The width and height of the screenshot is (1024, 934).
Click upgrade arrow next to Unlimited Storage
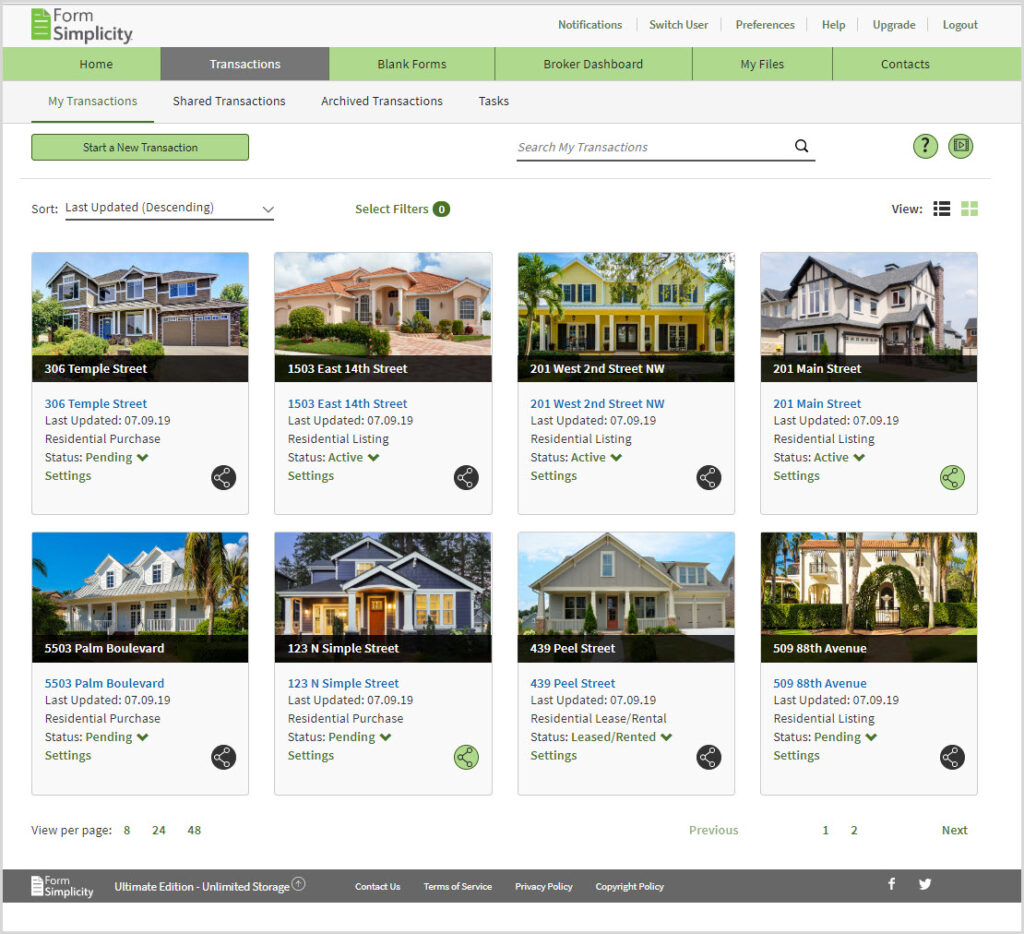(299, 885)
